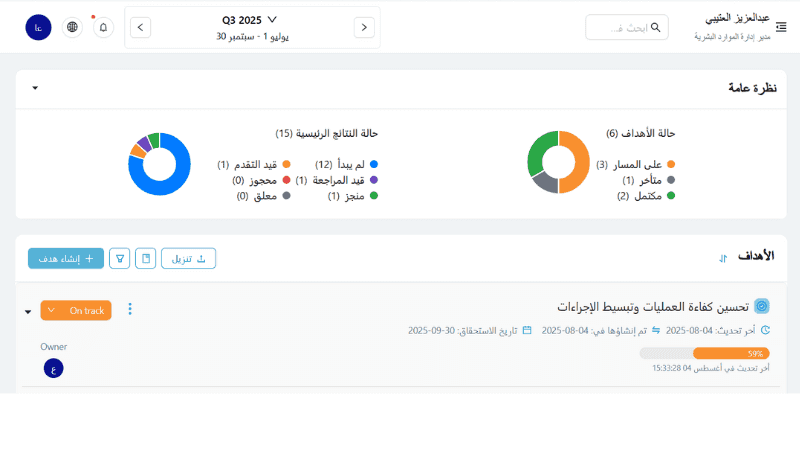Click the sort arrows next to الأهداف

click(723, 259)
